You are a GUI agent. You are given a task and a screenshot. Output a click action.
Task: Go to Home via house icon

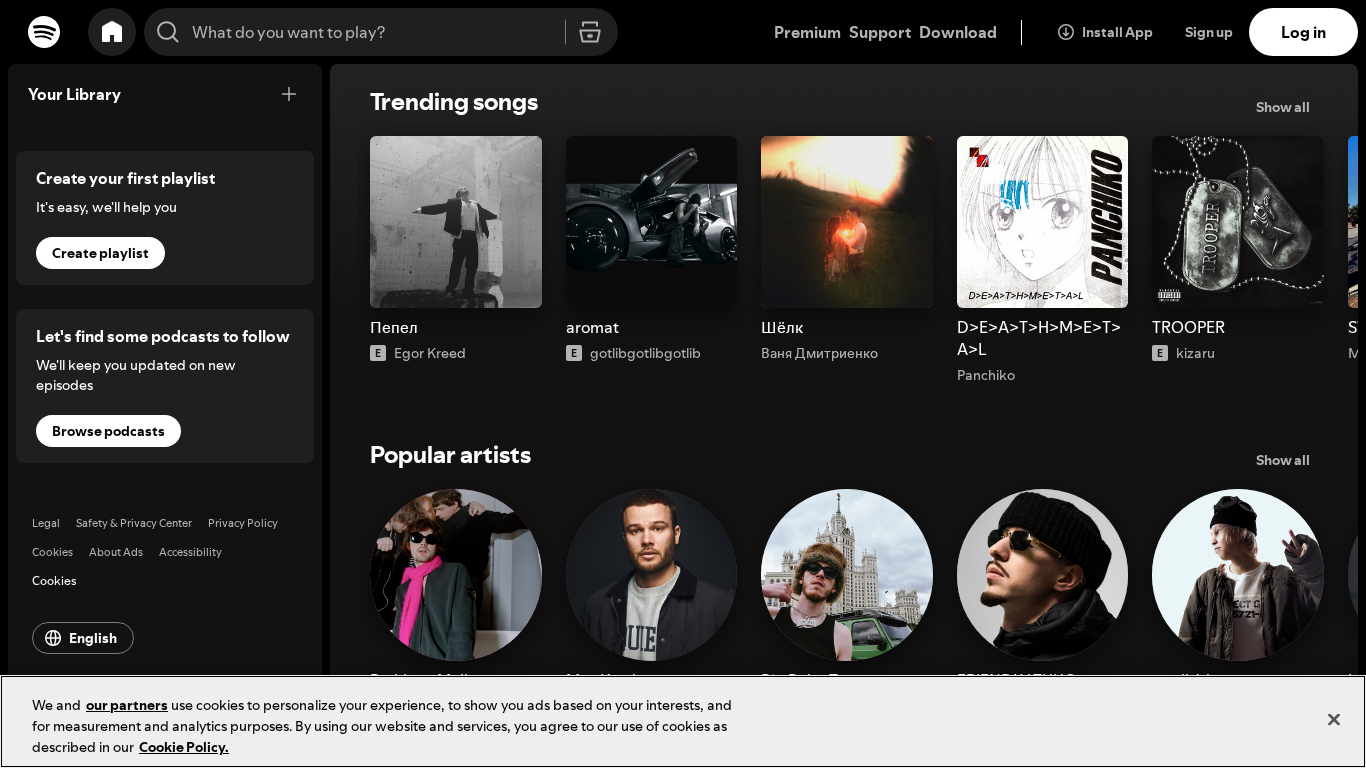click(x=112, y=32)
